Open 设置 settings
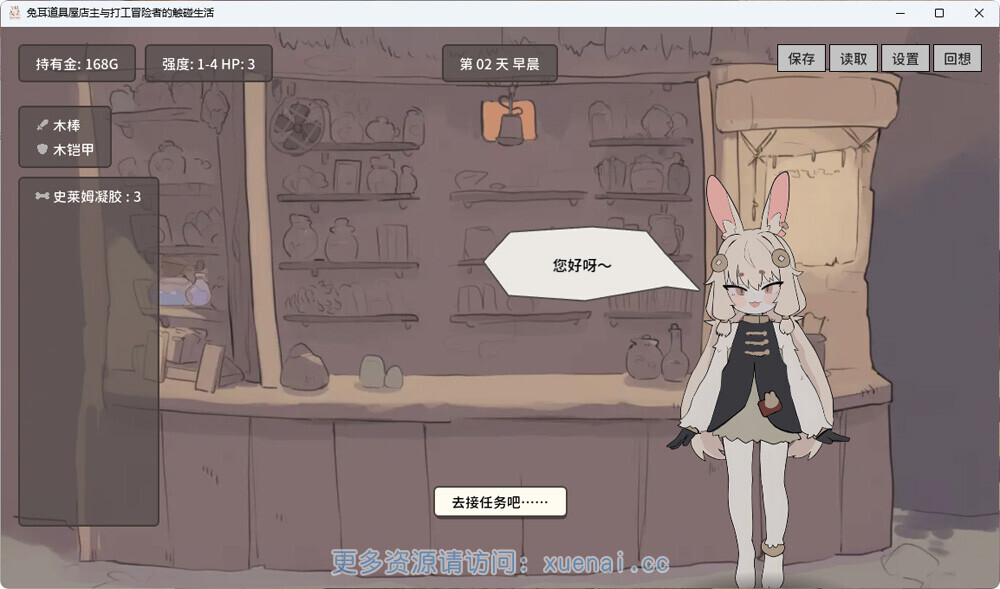Viewport: 1000px width, 589px height. pos(905,59)
